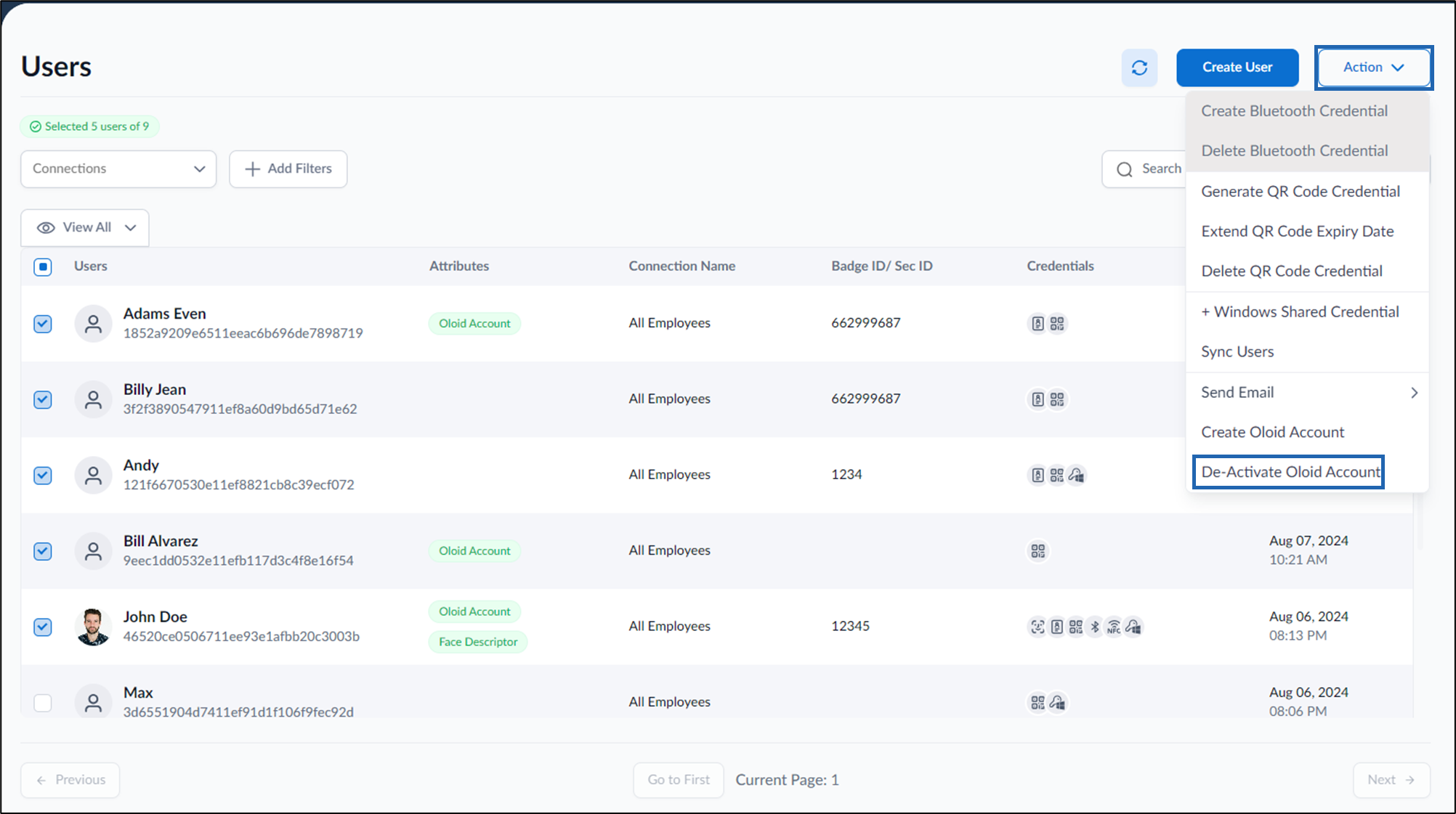1456x814 pixels.
Task: Uncheck the Andy row checkbox
Action: [43, 476]
